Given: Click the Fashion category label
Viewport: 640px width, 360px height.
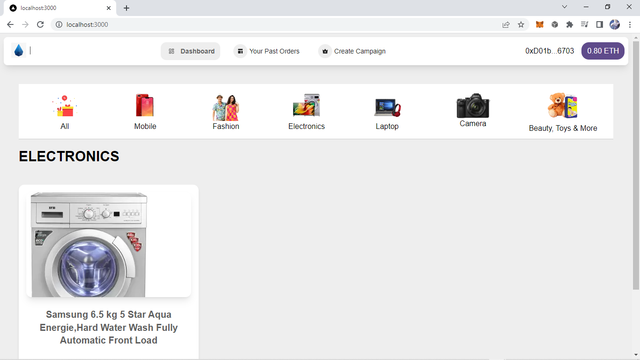Looking at the screenshot, I should click(x=226, y=127).
